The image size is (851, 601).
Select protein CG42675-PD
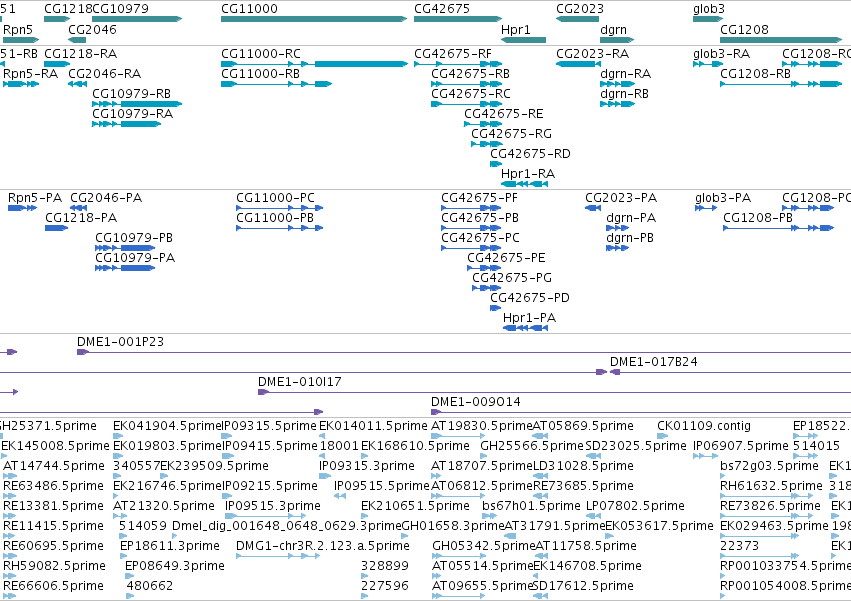pyautogui.click(x=530, y=298)
